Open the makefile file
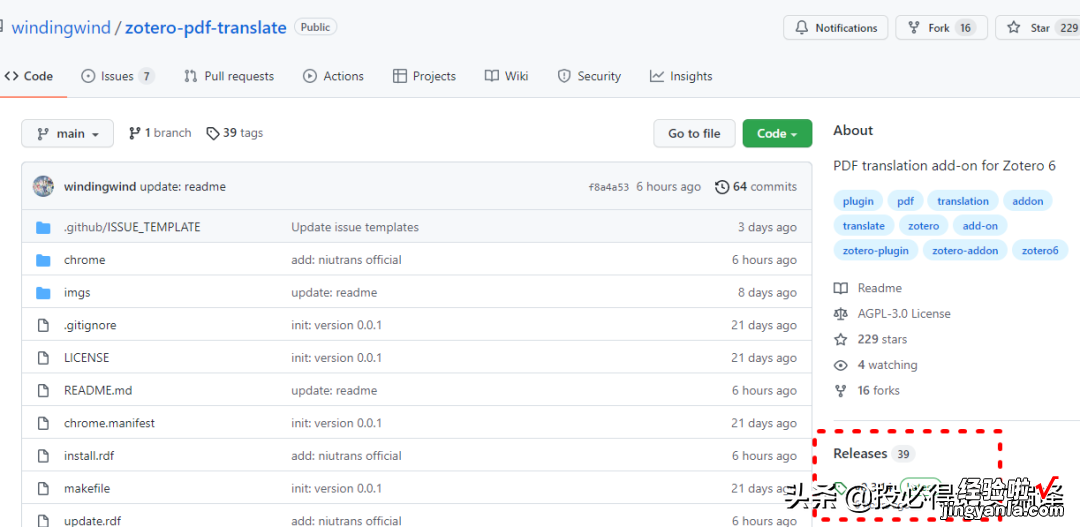Viewport: 1080px width, 527px height. pyautogui.click(x=87, y=488)
